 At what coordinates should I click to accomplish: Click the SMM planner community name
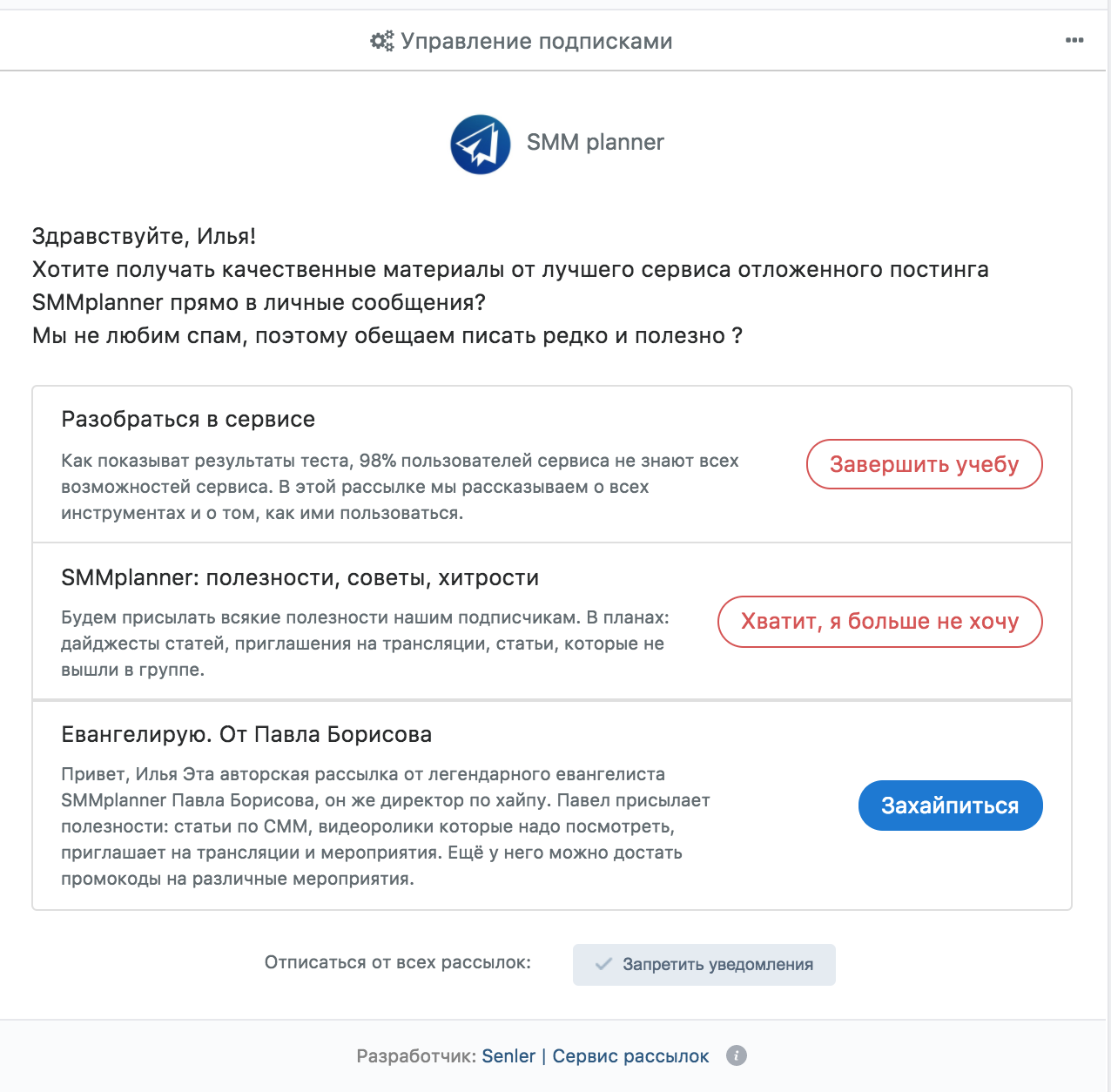[x=596, y=142]
